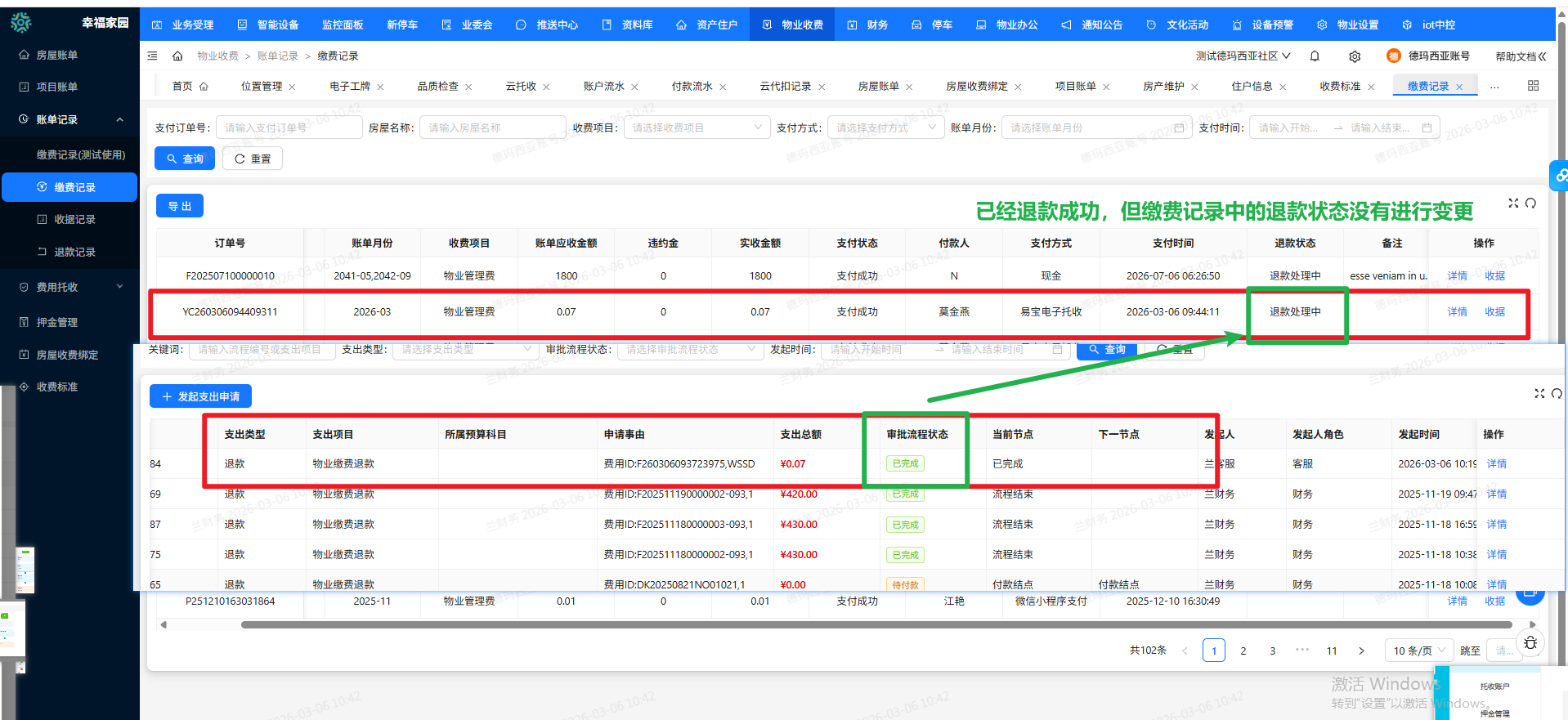Open the settings gear icon in header
Image resolution: width=1568 pixels, height=720 pixels.
[1355, 56]
